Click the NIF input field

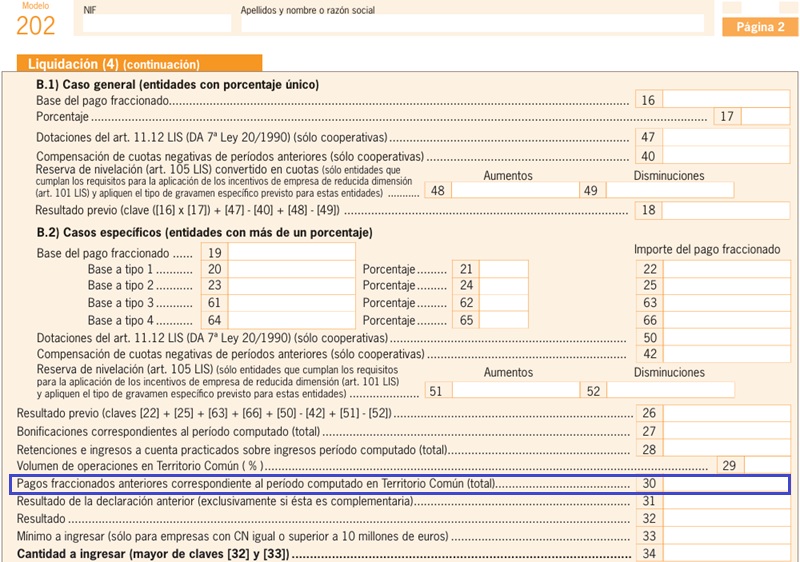(157, 23)
